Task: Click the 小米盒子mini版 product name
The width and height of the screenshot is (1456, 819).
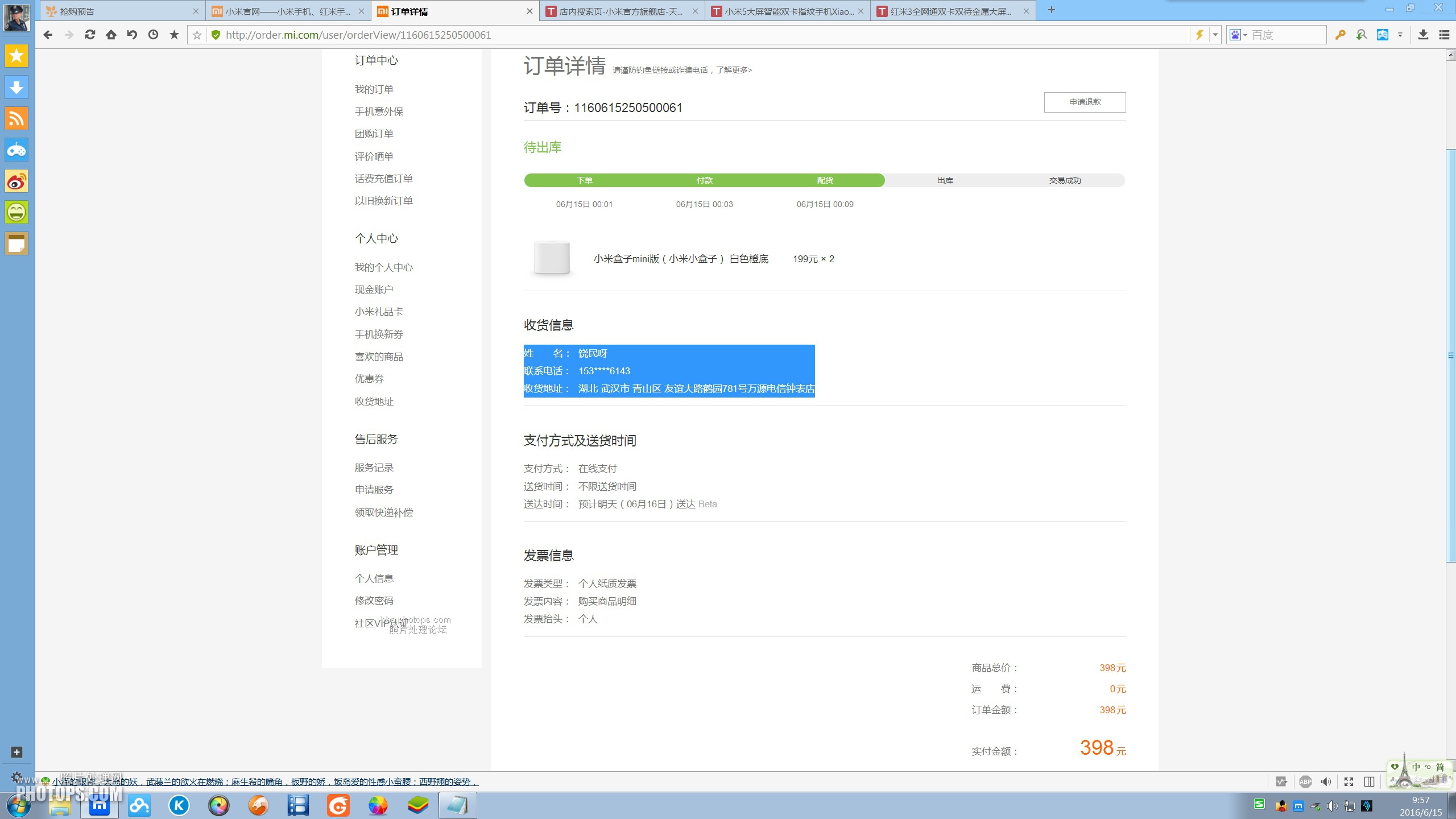Action: pos(681,259)
